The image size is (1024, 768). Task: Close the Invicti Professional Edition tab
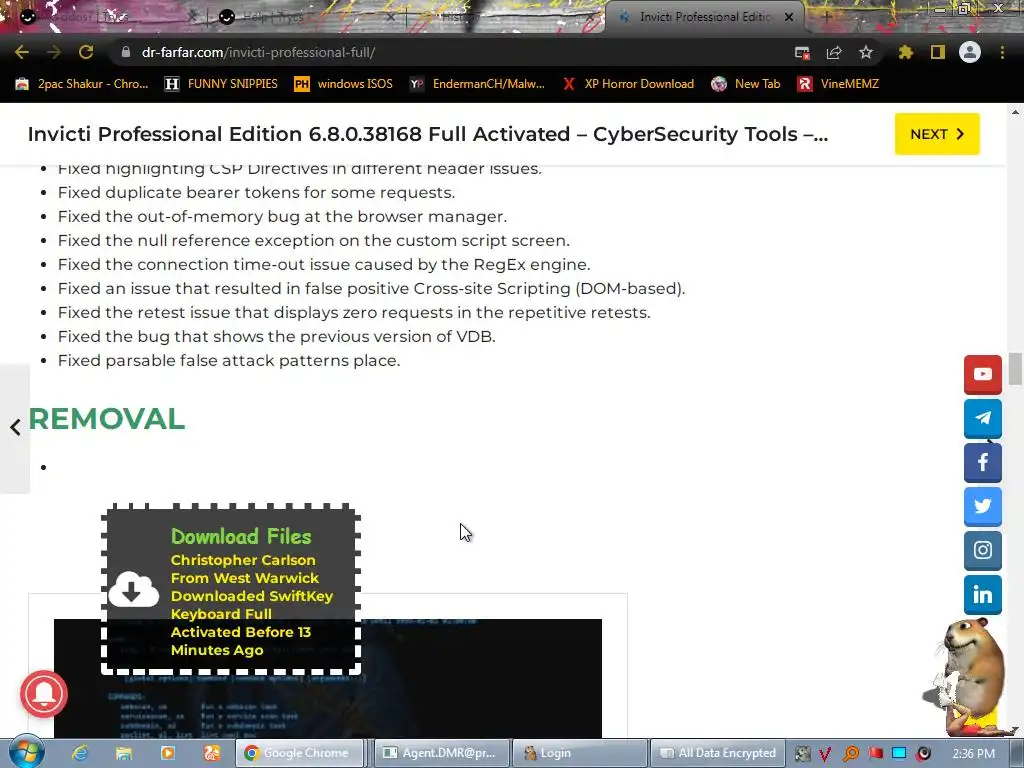pyautogui.click(x=789, y=17)
